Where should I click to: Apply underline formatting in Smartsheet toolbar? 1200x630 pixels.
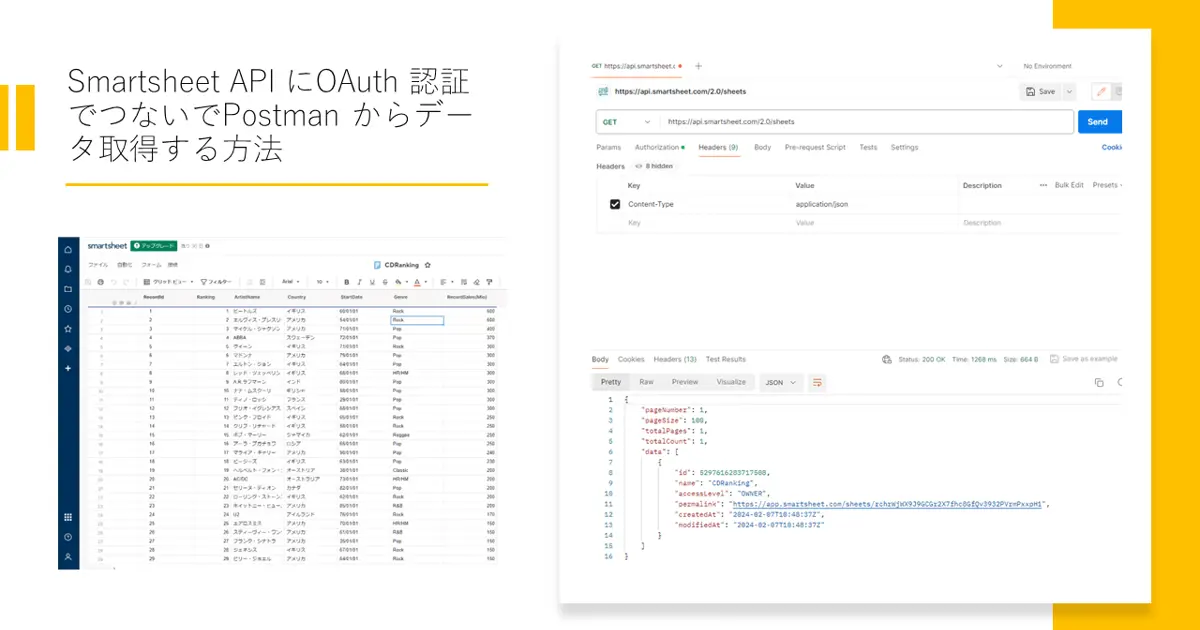point(372,282)
